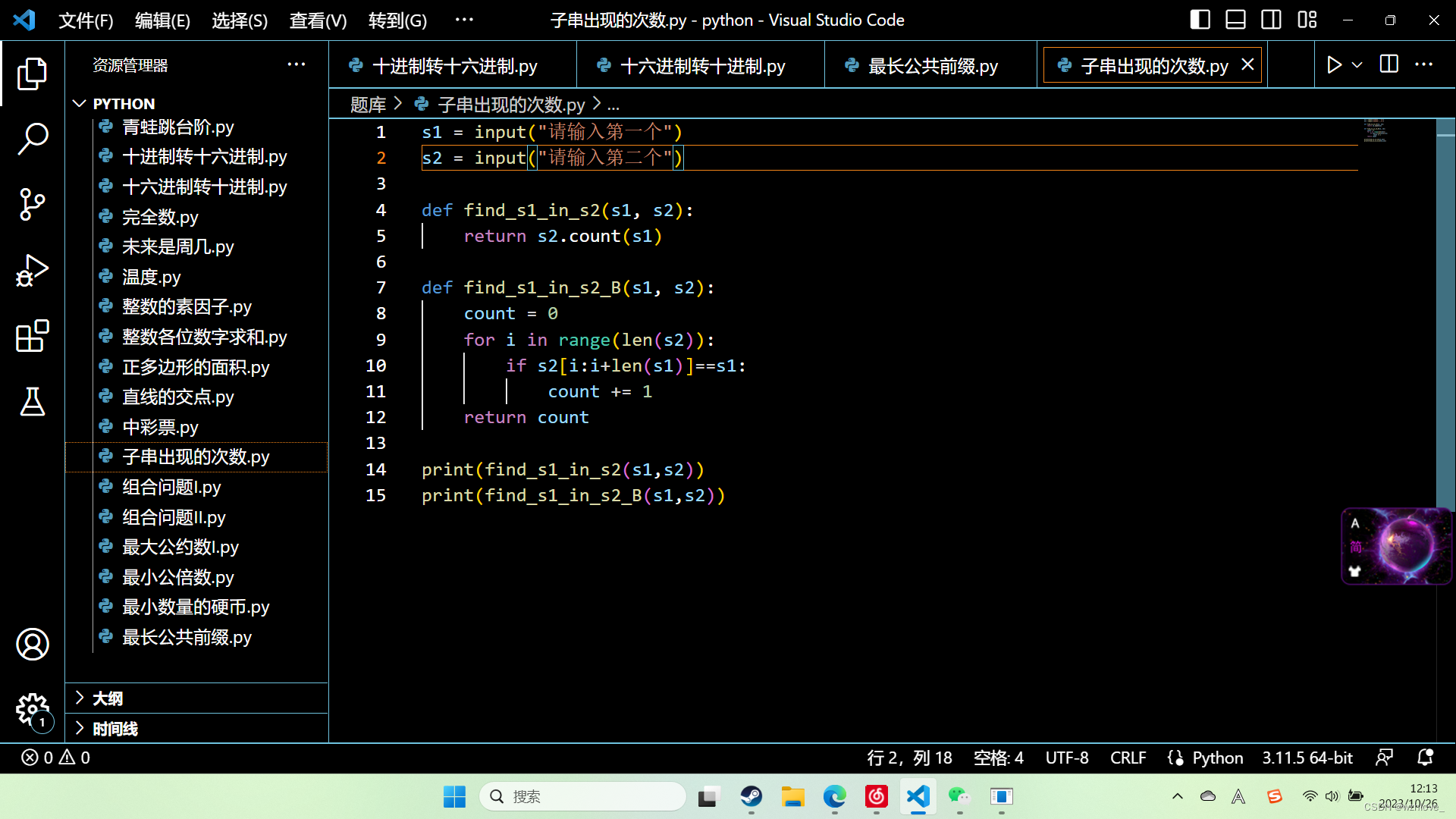This screenshot has width=1456, height=819.
Task: Expand the 大纲 outline section
Action: pos(196,698)
